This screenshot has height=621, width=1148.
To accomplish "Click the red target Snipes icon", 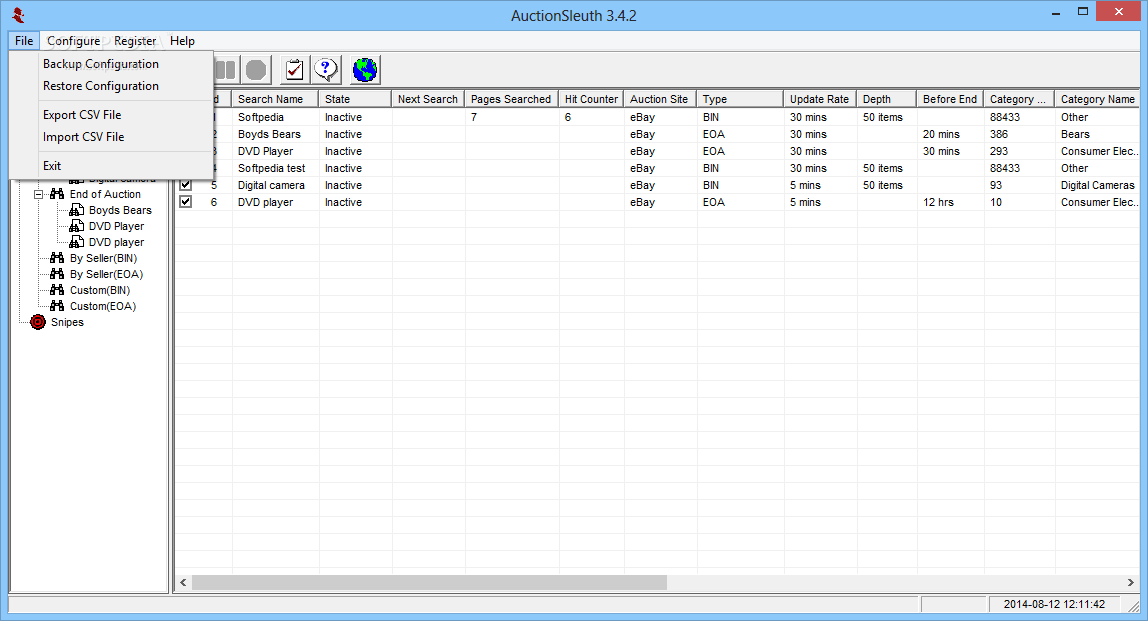I will click(38, 322).
